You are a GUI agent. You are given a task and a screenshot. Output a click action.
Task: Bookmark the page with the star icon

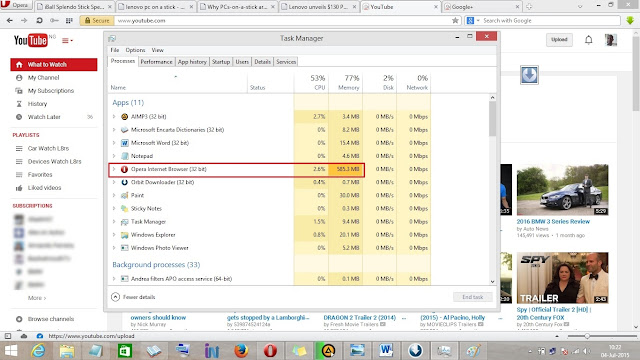click(455, 20)
